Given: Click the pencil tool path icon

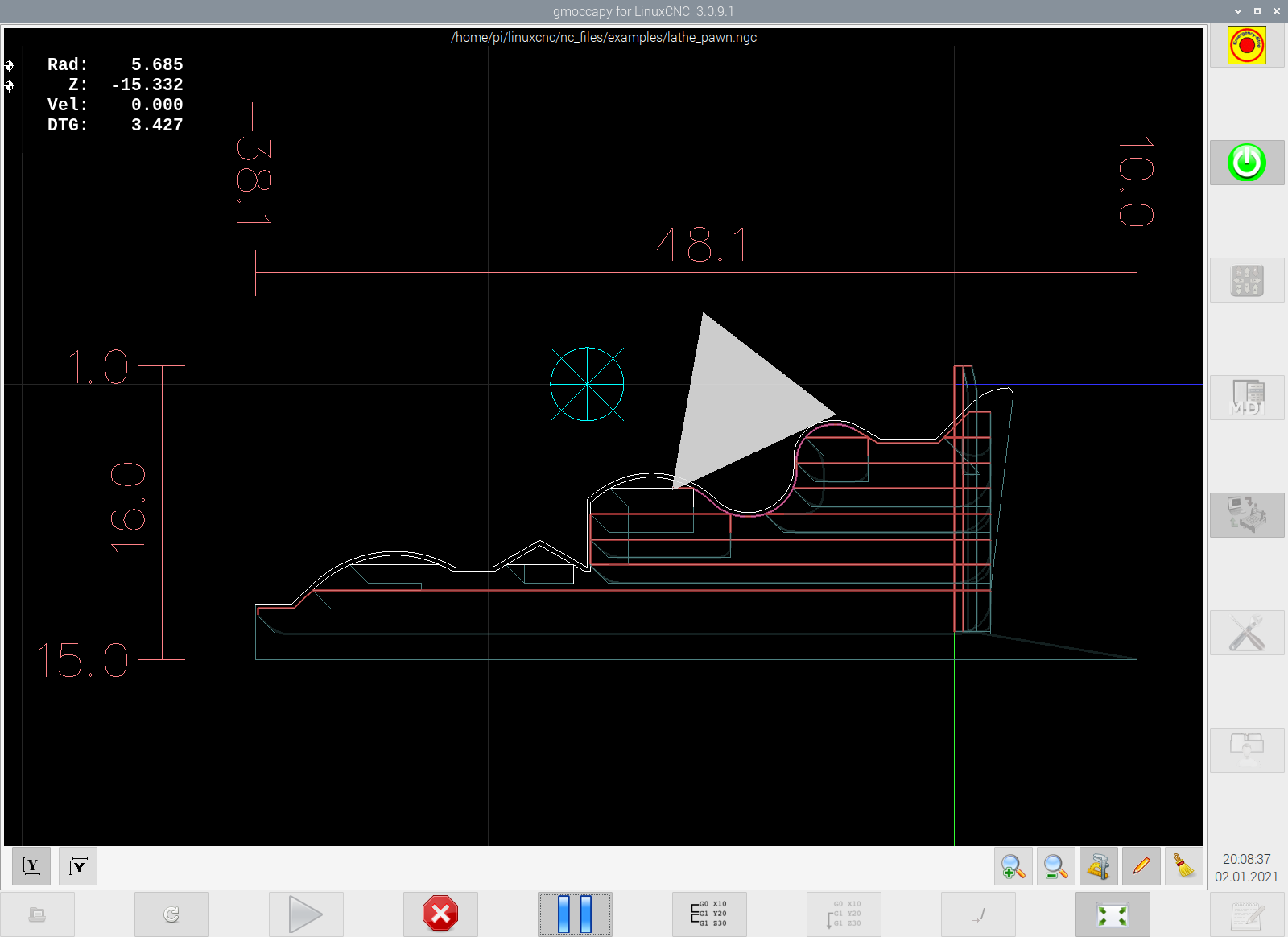Looking at the screenshot, I should (x=1141, y=867).
